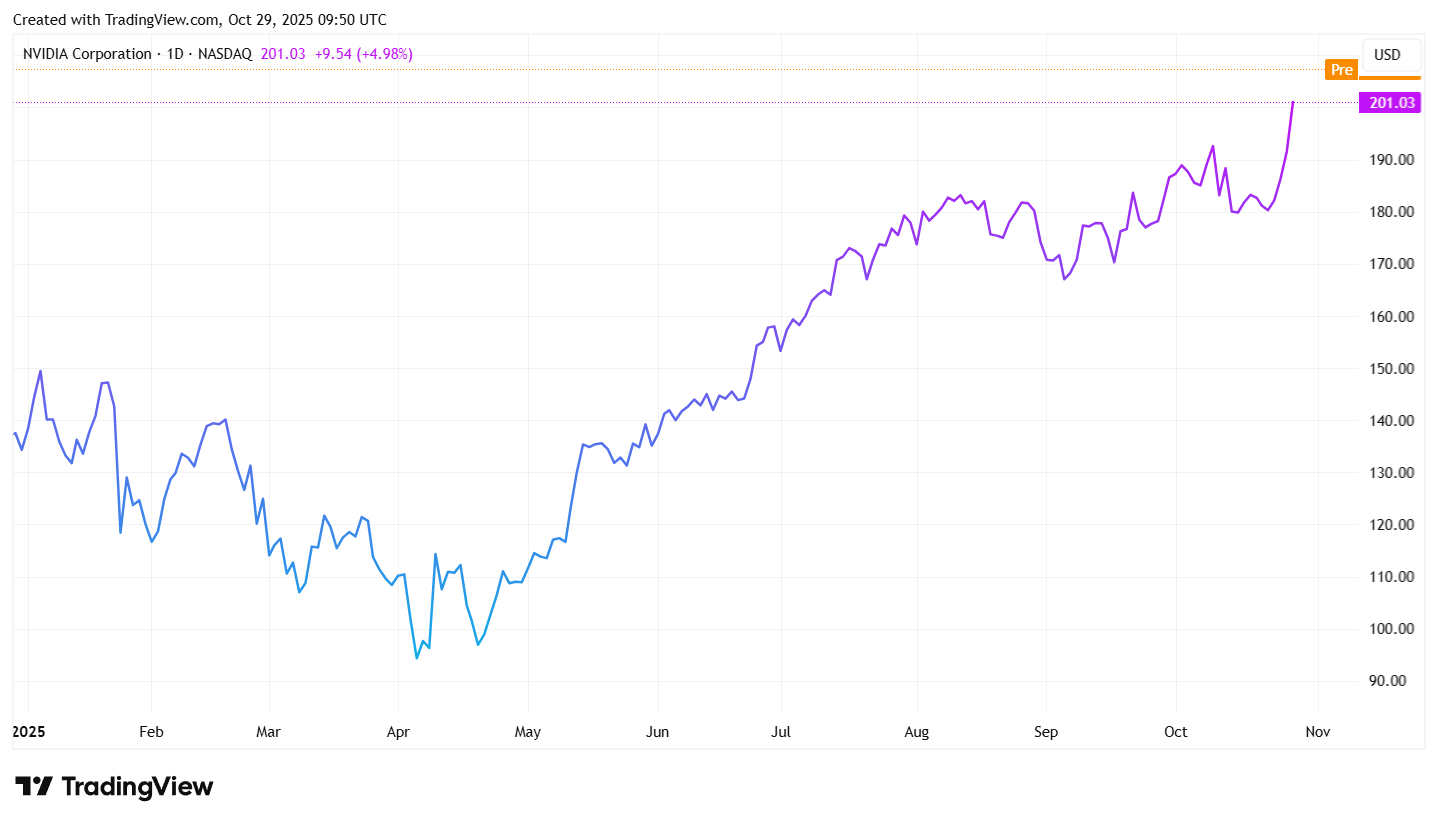Click the Nov marker on time axis

(1318, 732)
